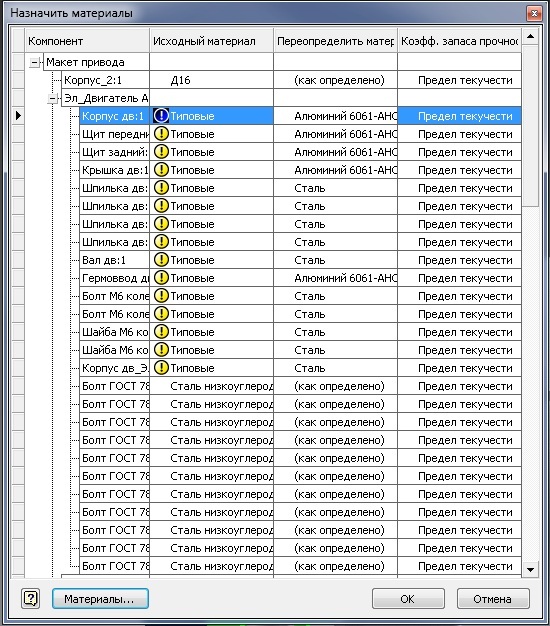Click the scrollbar up arrow
Viewport: 550px width, 626px height.
[530, 37]
